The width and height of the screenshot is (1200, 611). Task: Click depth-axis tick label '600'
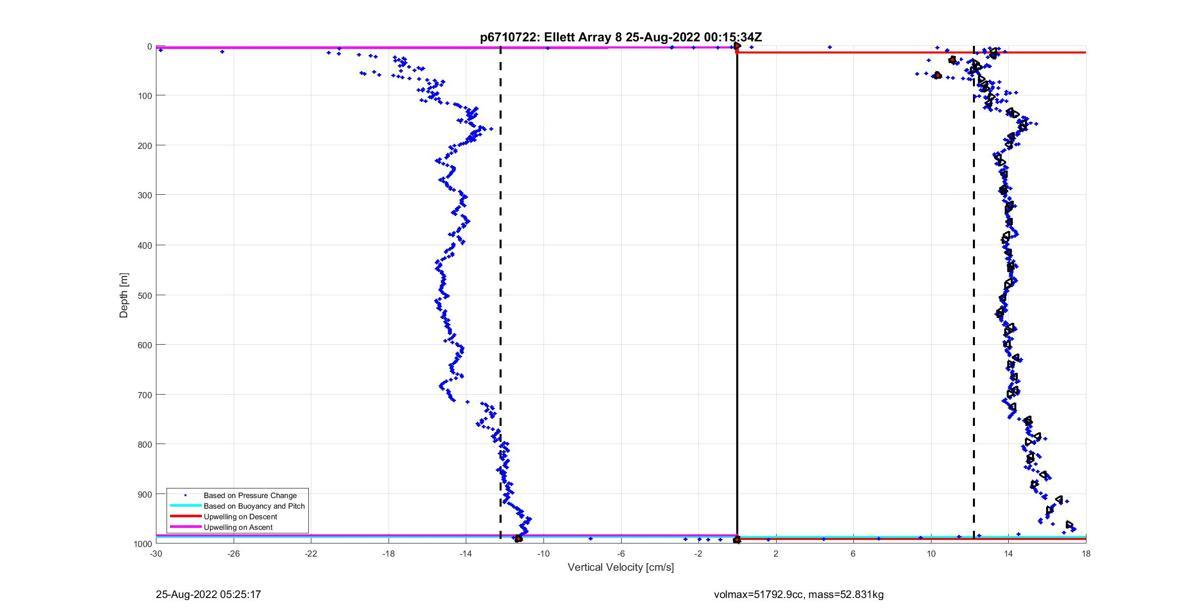[x=145, y=345]
